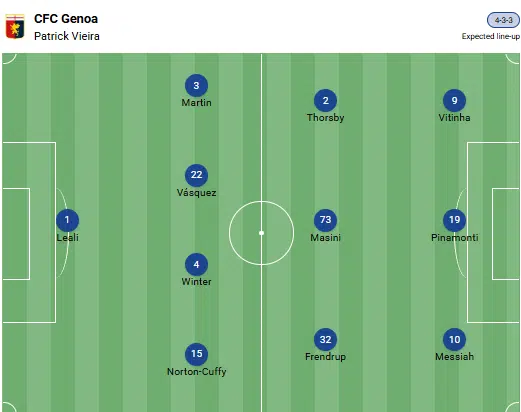Open coach Patrick Vieira's name
Viewport: 521px width, 412px height.
67,36
